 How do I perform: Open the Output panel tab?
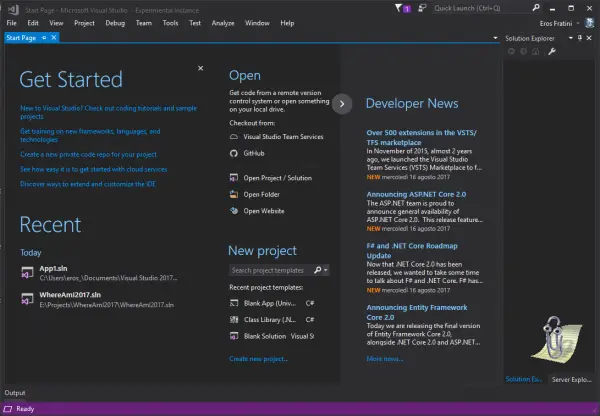15,393
